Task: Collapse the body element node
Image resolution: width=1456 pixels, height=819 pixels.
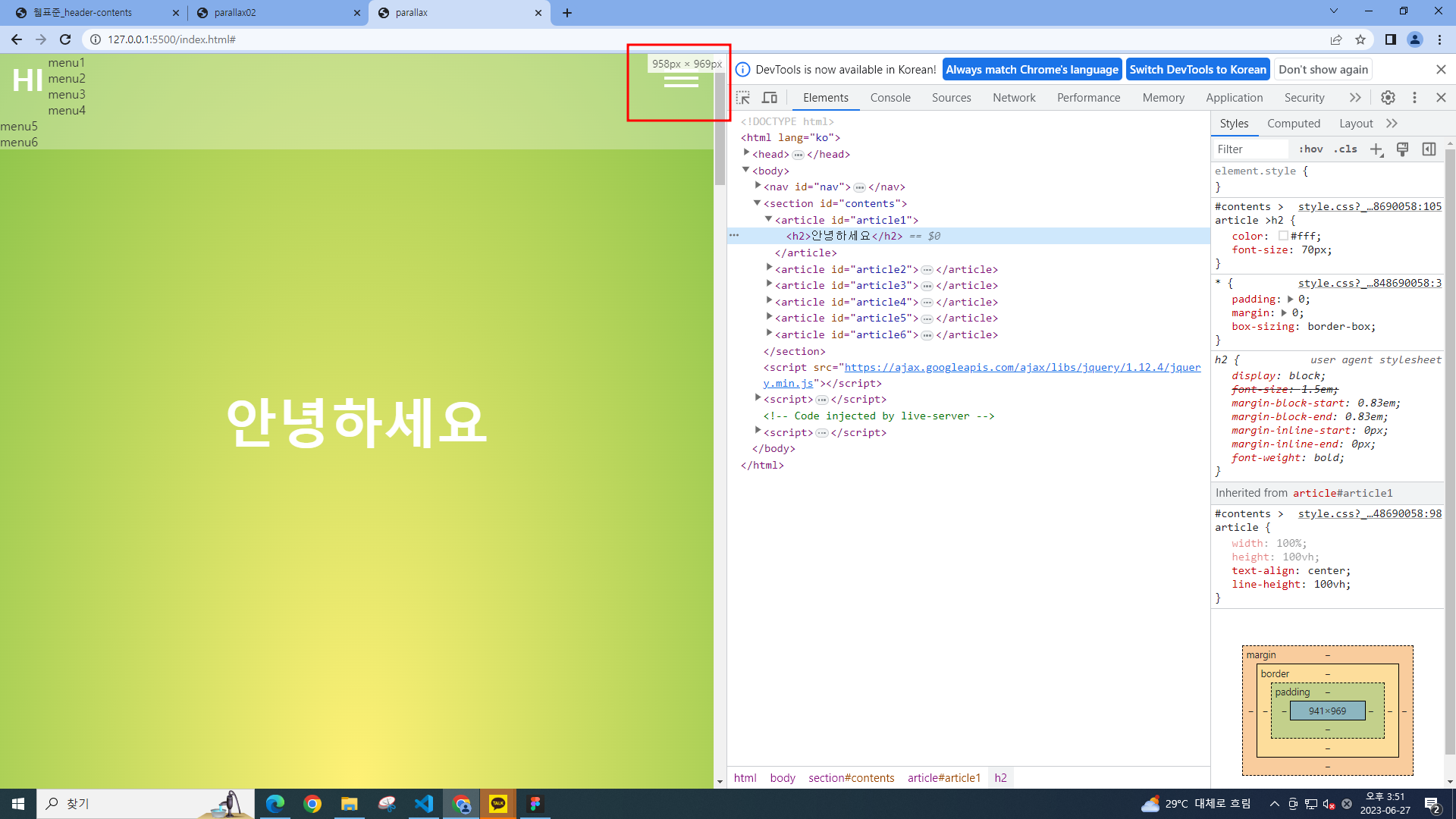Action: pyautogui.click(x=746, y=170)
